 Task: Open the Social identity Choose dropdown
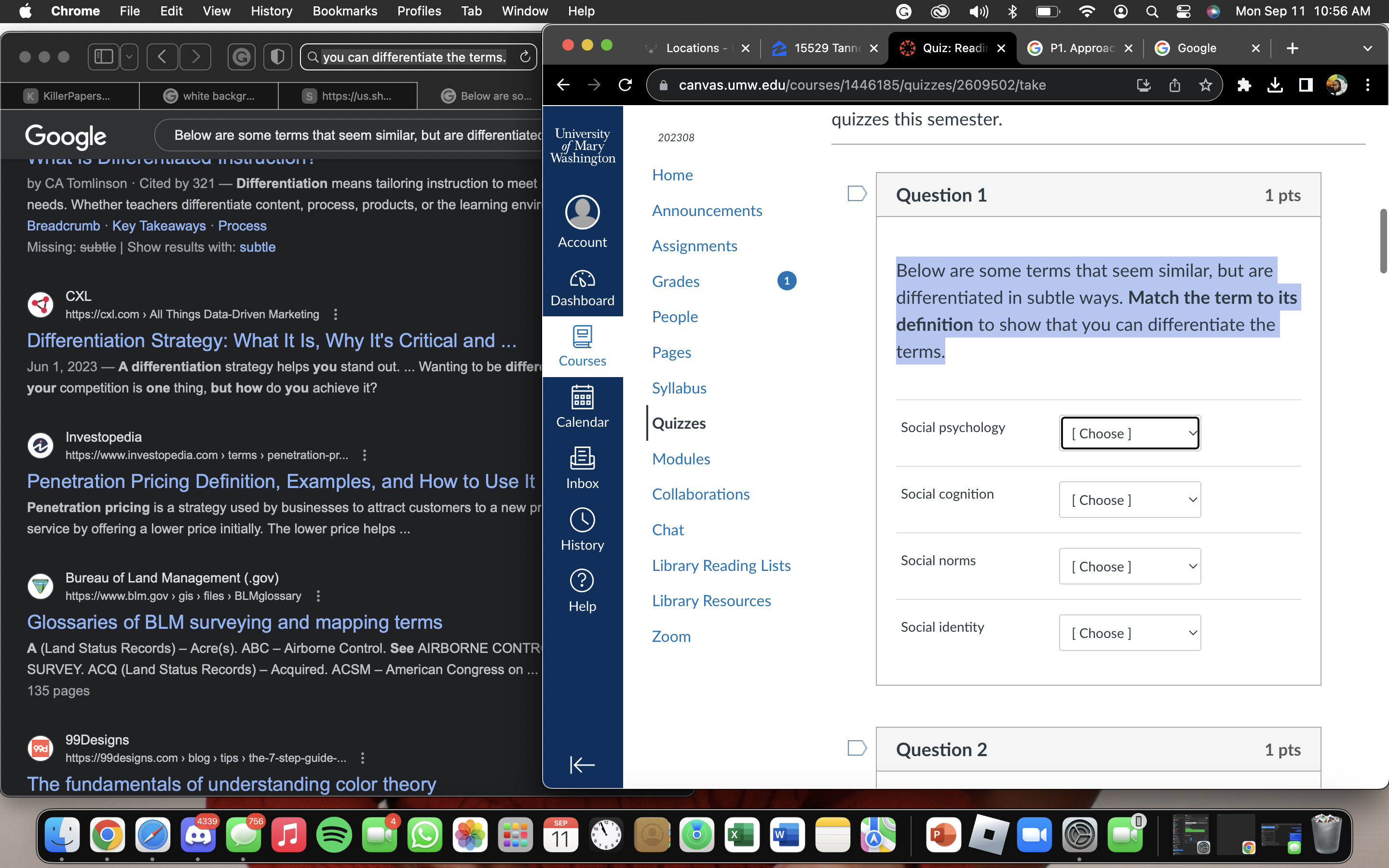click(1130, 633)
